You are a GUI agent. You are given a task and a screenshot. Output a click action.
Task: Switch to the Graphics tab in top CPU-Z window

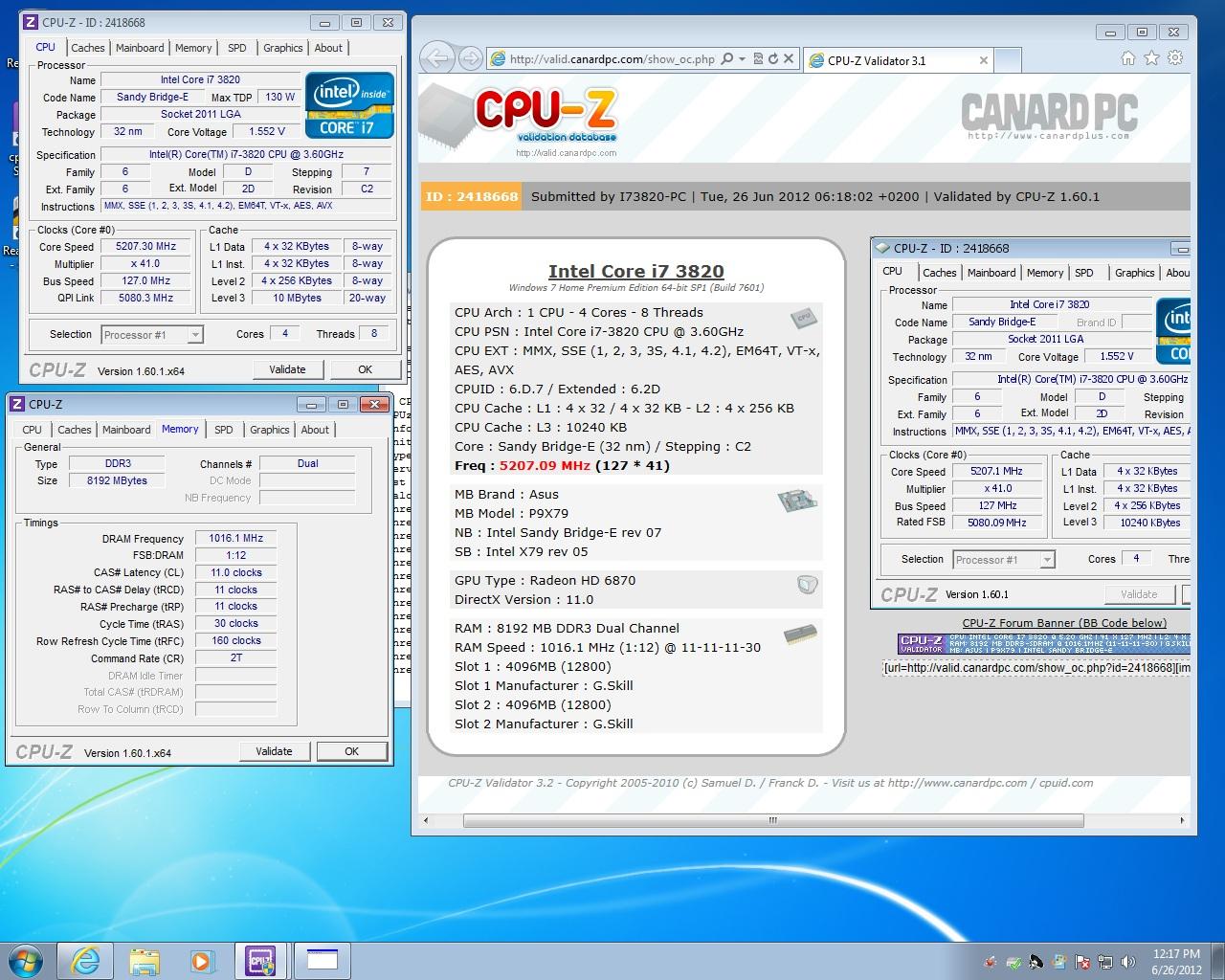point(283,48)
